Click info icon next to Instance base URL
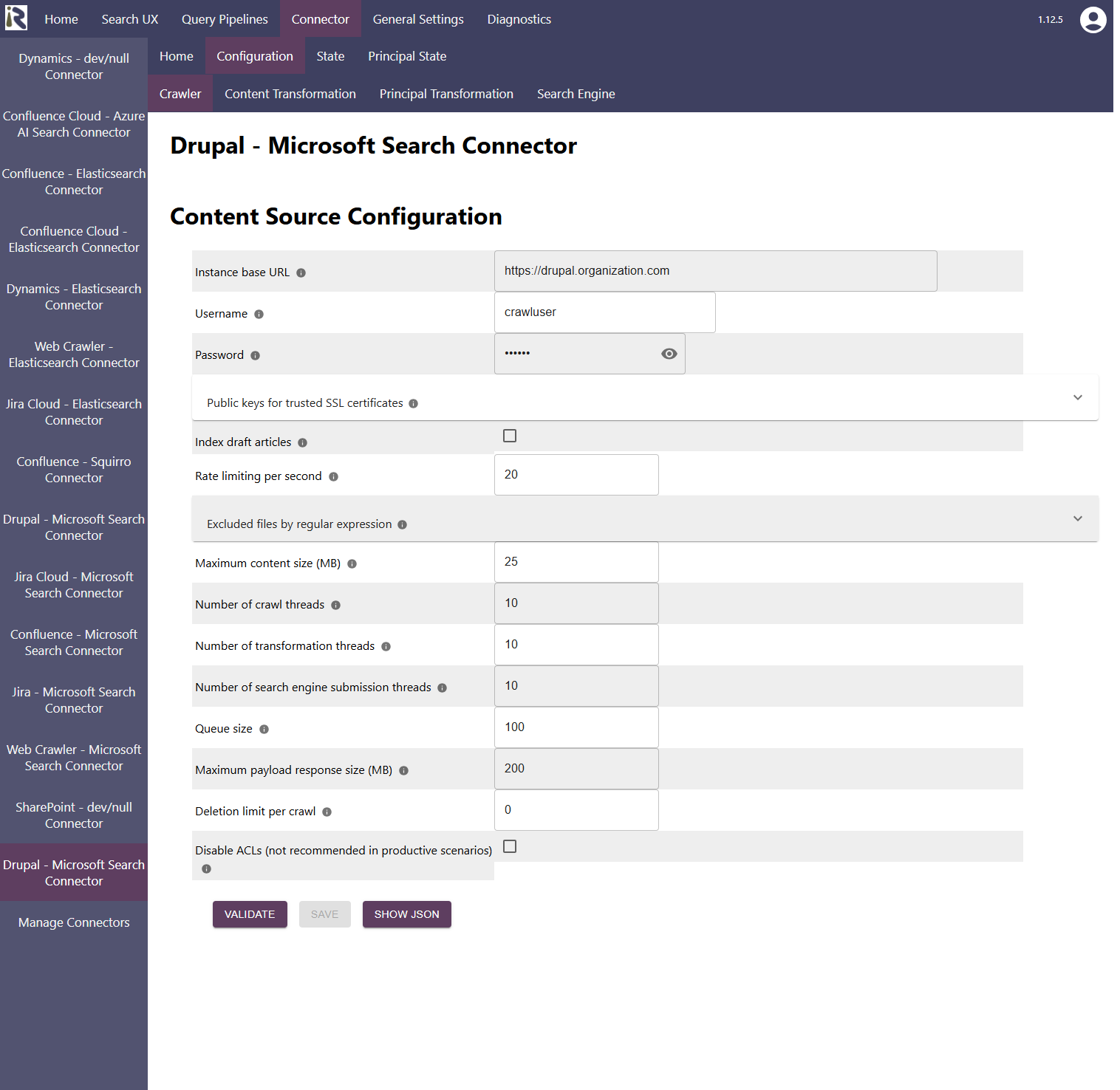Image resolution: width=1120 pixels, height=1090 pixels. pyautogui.click(x=301, y=273)
